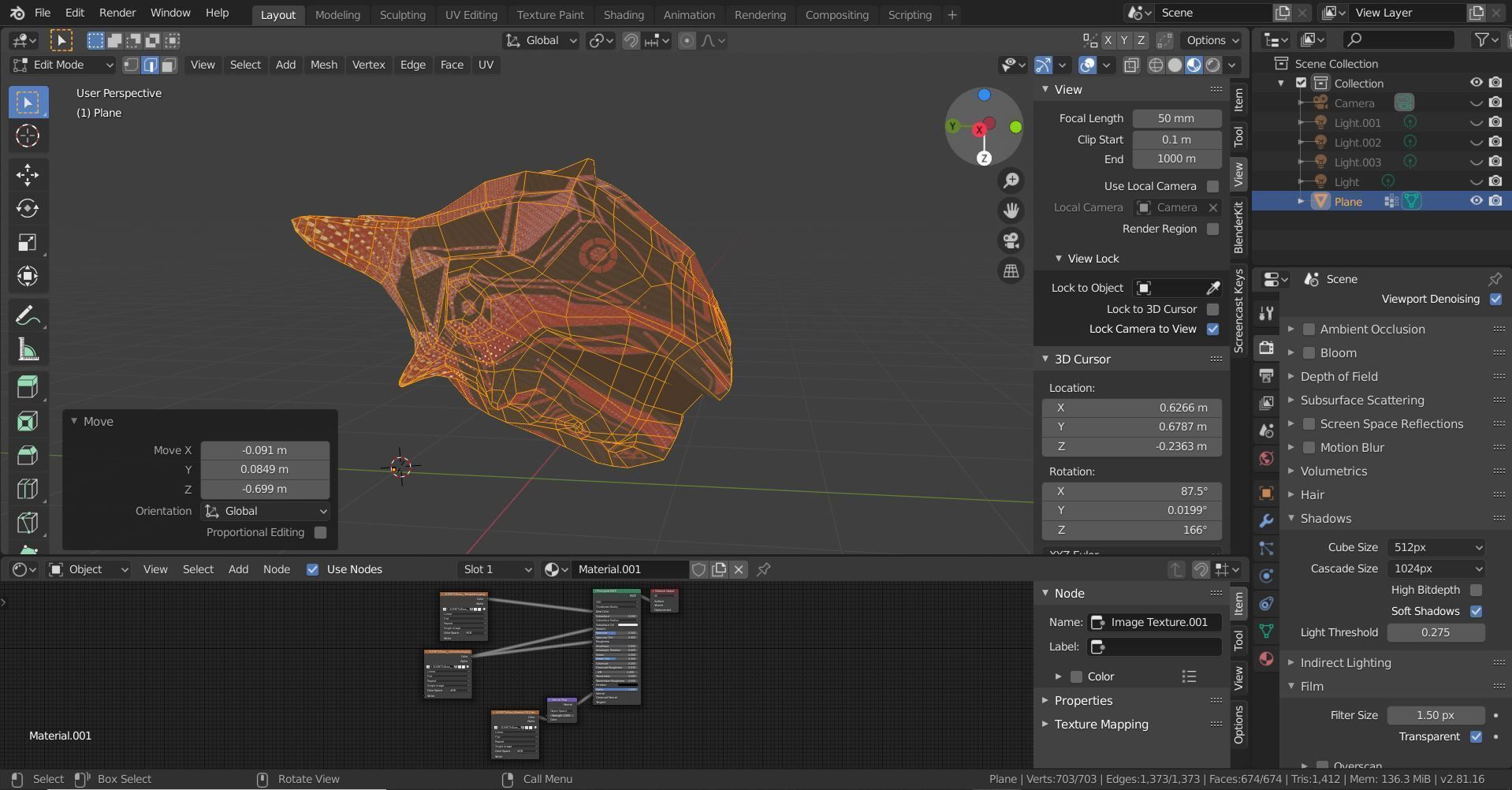
Task: Switch to UV Editing workspace tab
Action: [x=471, y=14]
